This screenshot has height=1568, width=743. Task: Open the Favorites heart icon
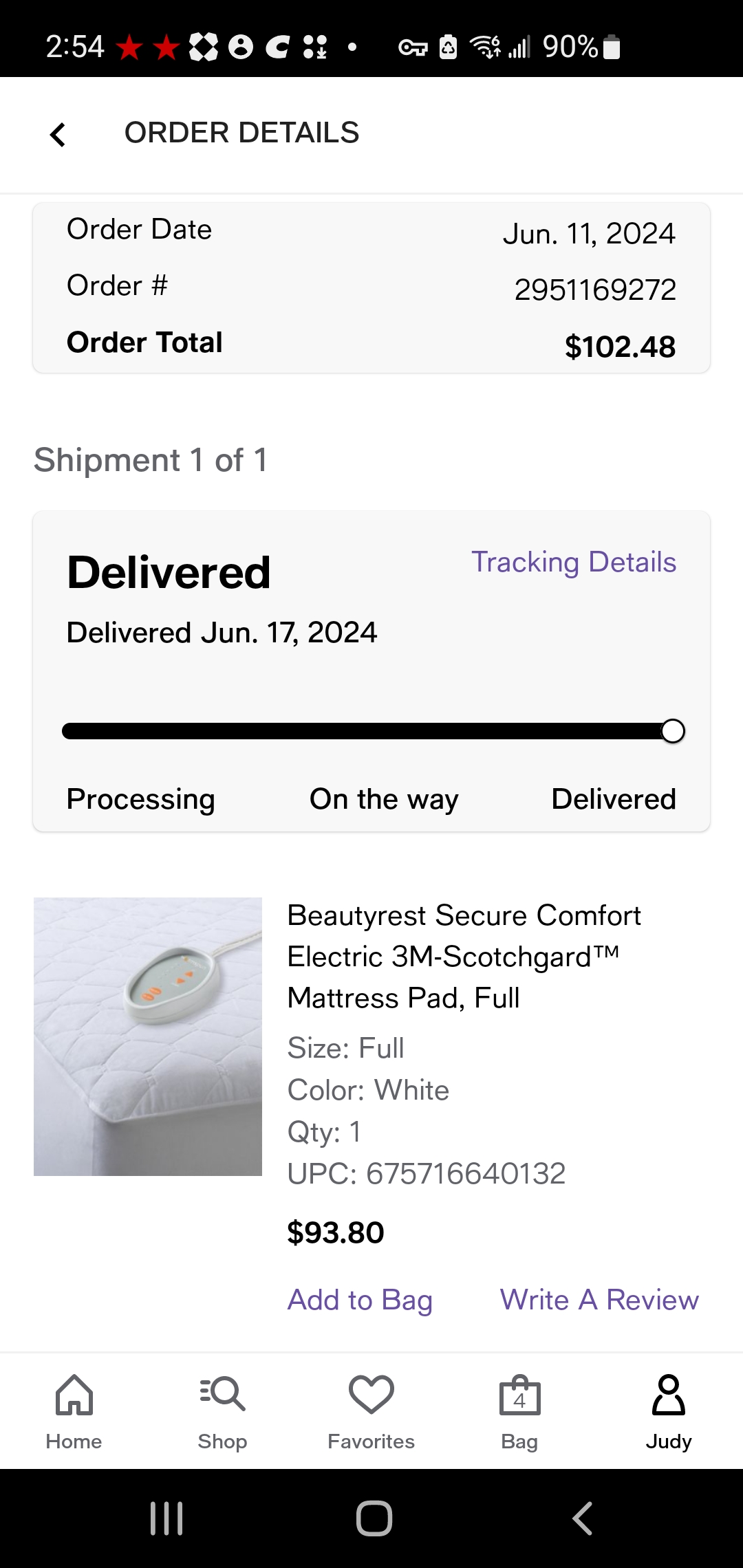point(371,1394)
